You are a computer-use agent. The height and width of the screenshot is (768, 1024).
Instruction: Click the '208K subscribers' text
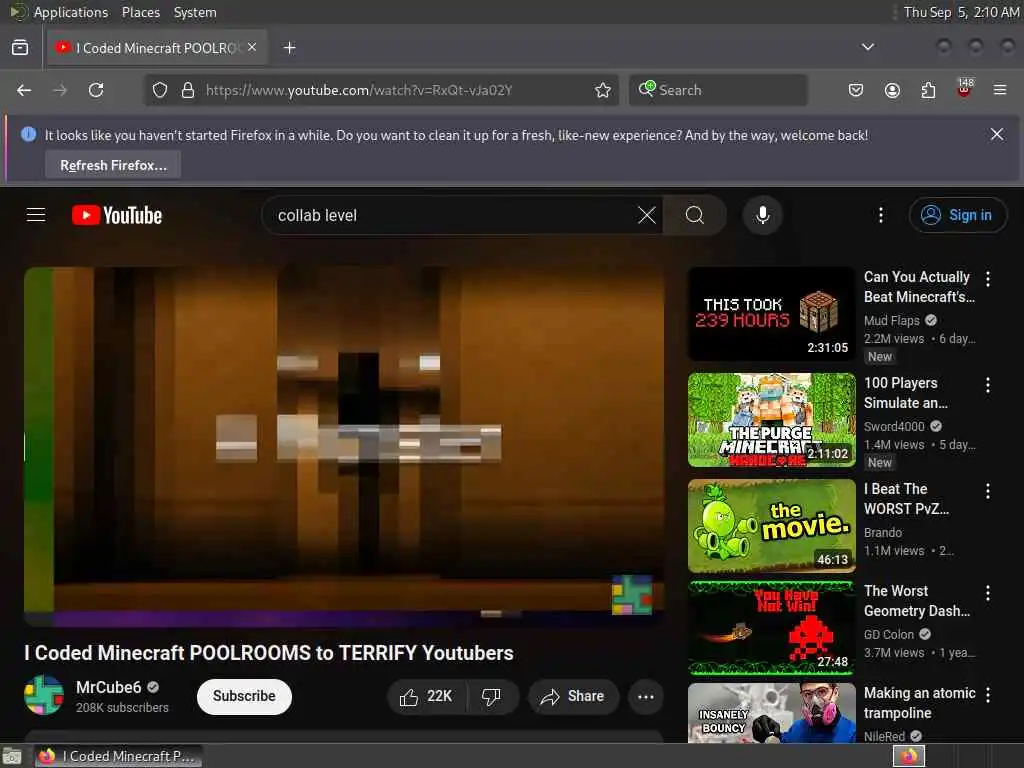click(122, 707)
